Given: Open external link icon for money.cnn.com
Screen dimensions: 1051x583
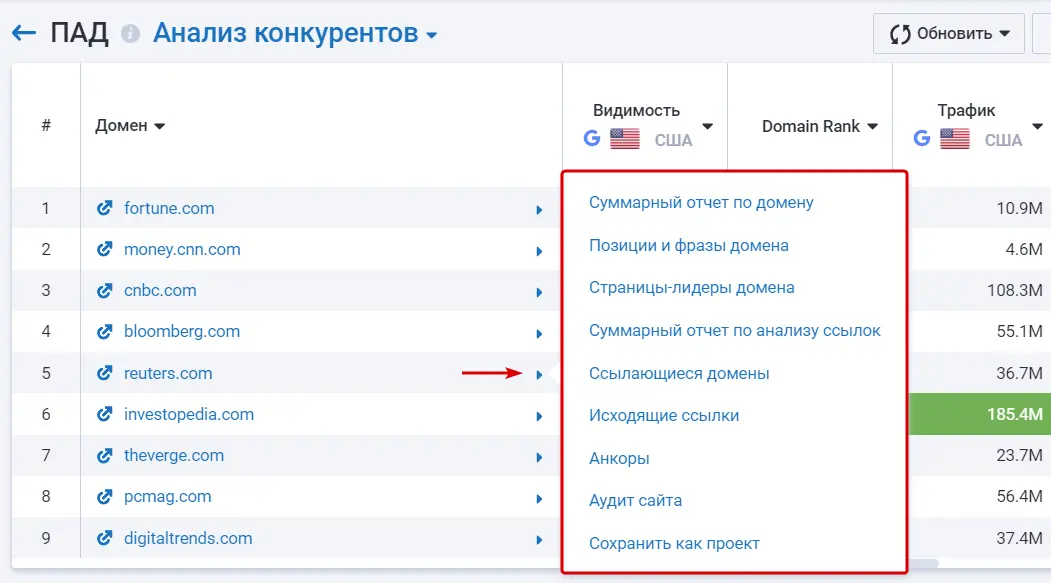Looking at the screenshot, I should [x=105, y=249].
